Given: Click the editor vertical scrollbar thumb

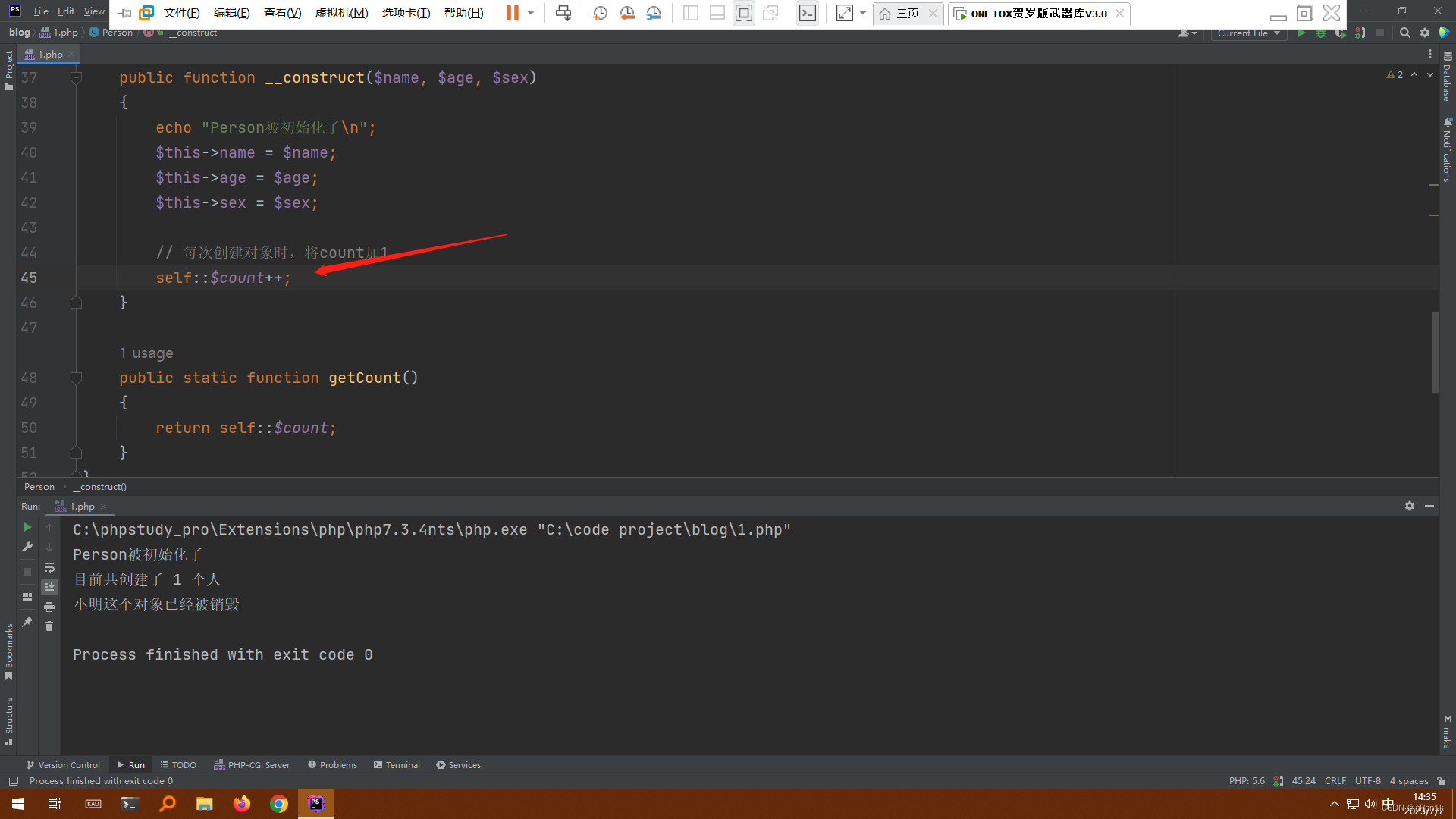Looking at the screenshot, I should coord(1435,353).
